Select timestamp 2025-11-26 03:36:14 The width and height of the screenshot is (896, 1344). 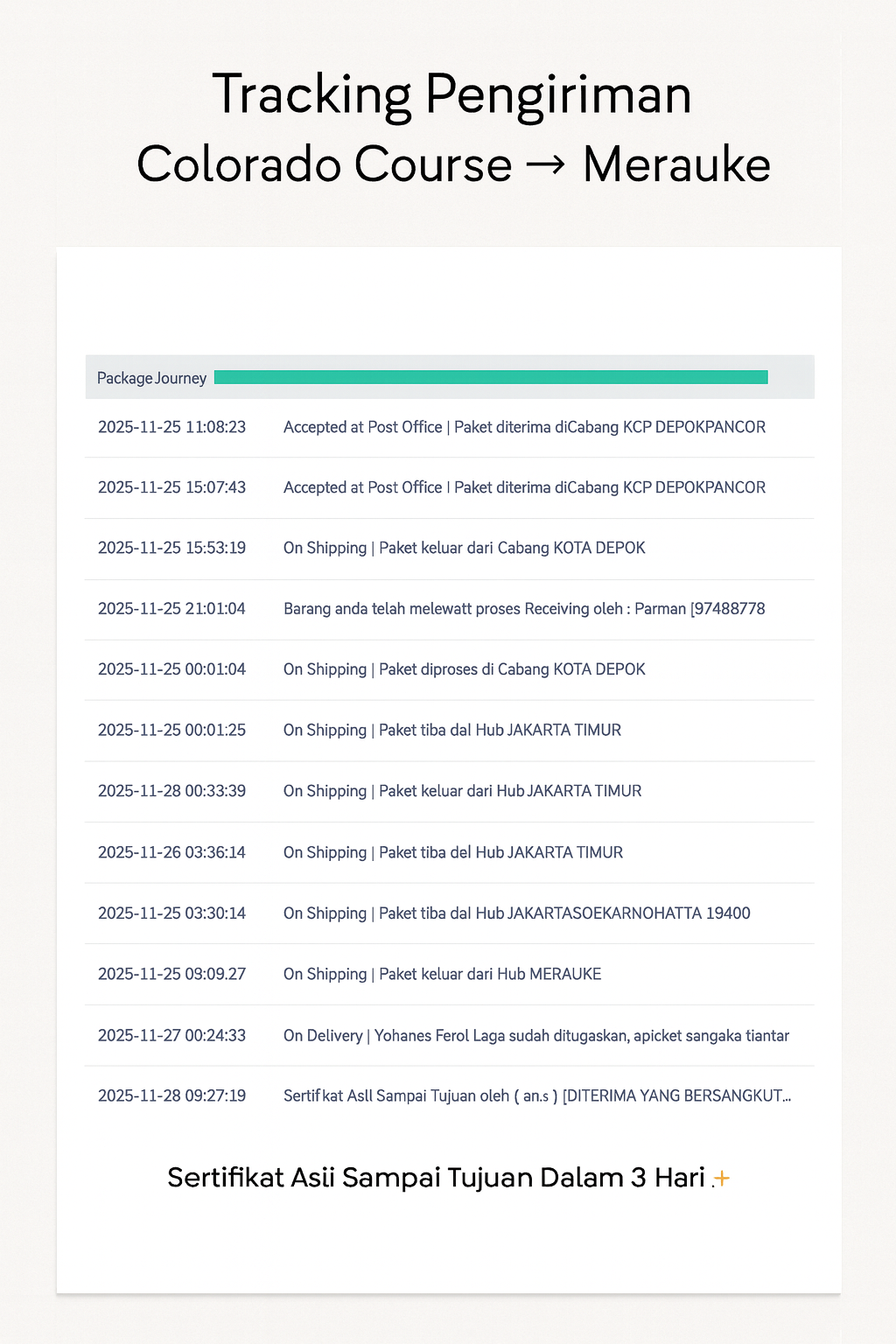pyautogui.click(x=171, y=852)
